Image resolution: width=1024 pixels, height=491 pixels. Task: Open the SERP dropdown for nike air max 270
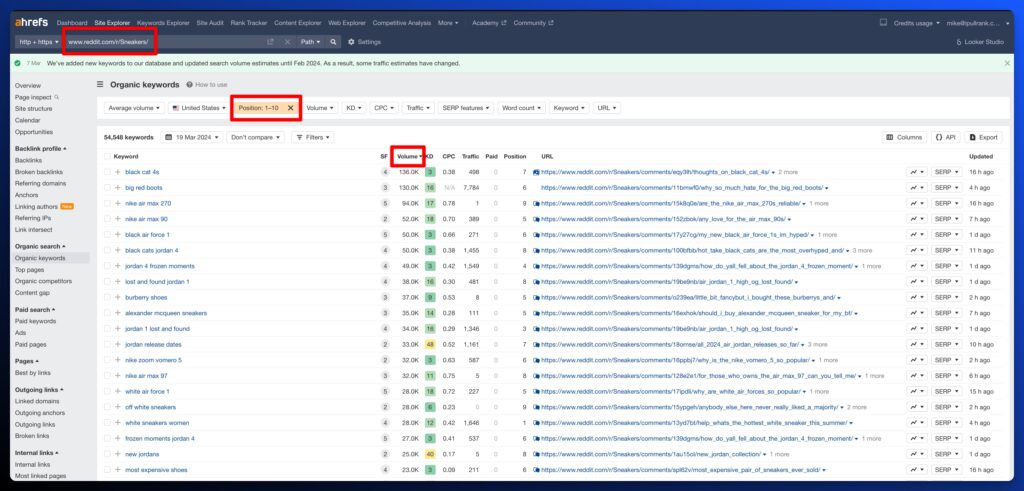point(944,203)
